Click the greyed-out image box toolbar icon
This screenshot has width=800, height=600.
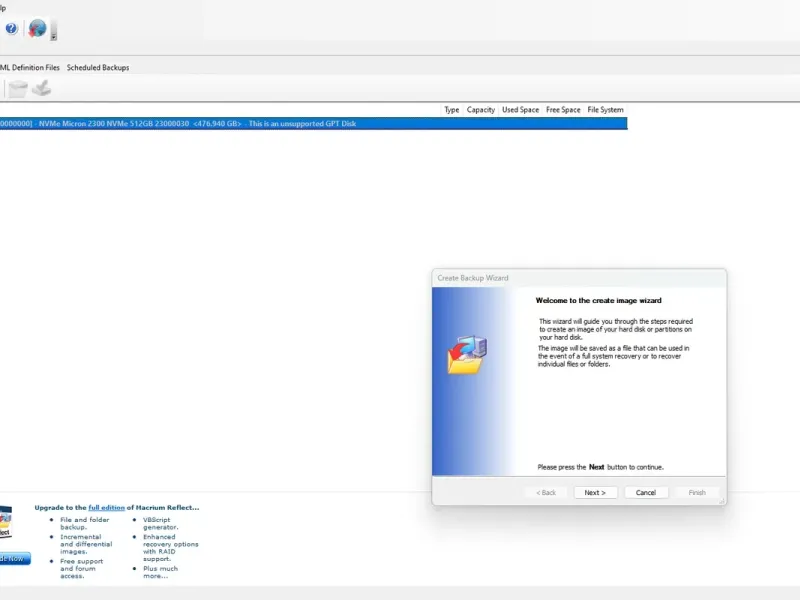click(x=18, y=89)
